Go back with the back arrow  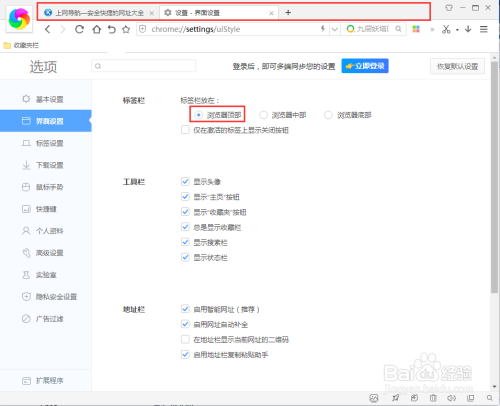click(x=48, y=29)
